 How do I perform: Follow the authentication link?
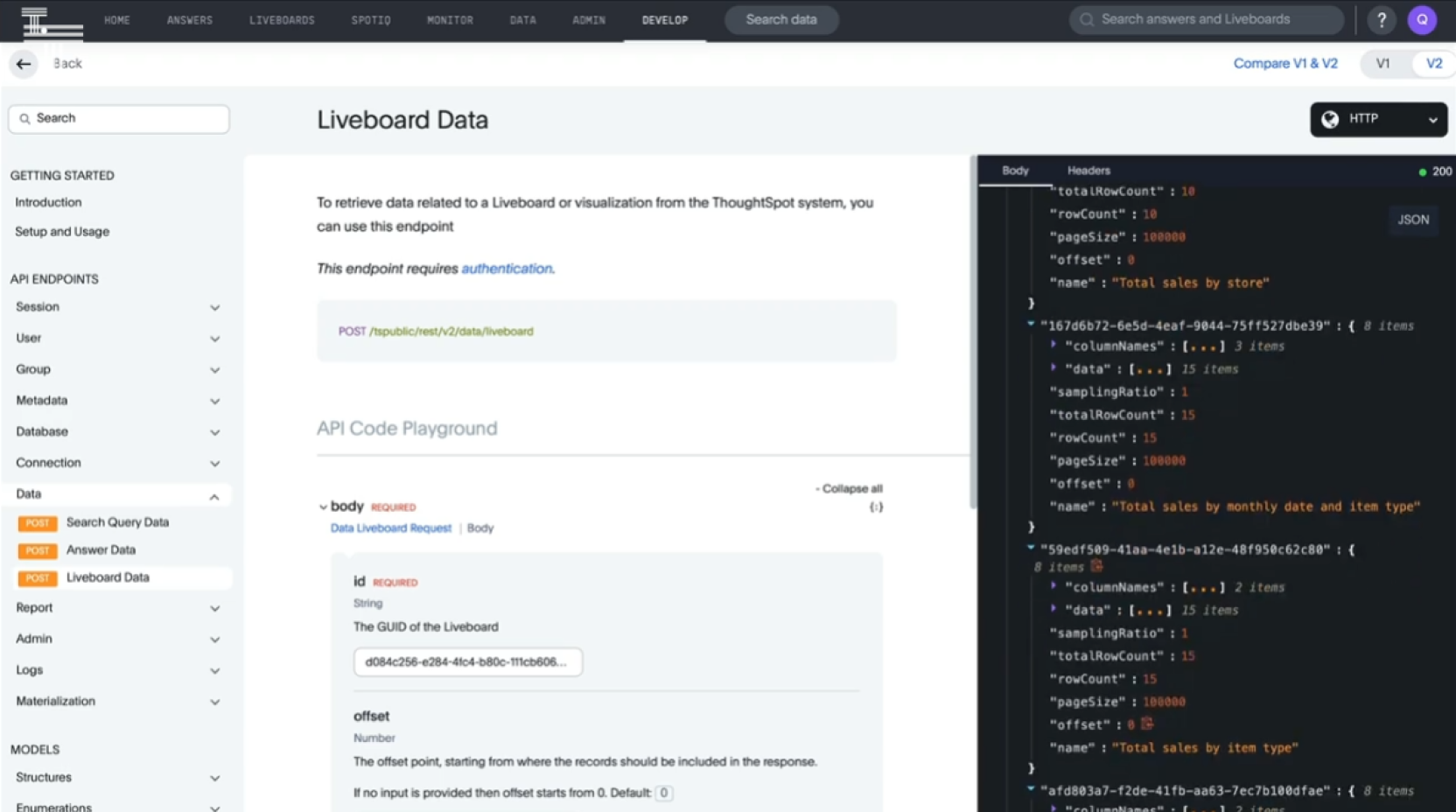(x=507, y=269)
